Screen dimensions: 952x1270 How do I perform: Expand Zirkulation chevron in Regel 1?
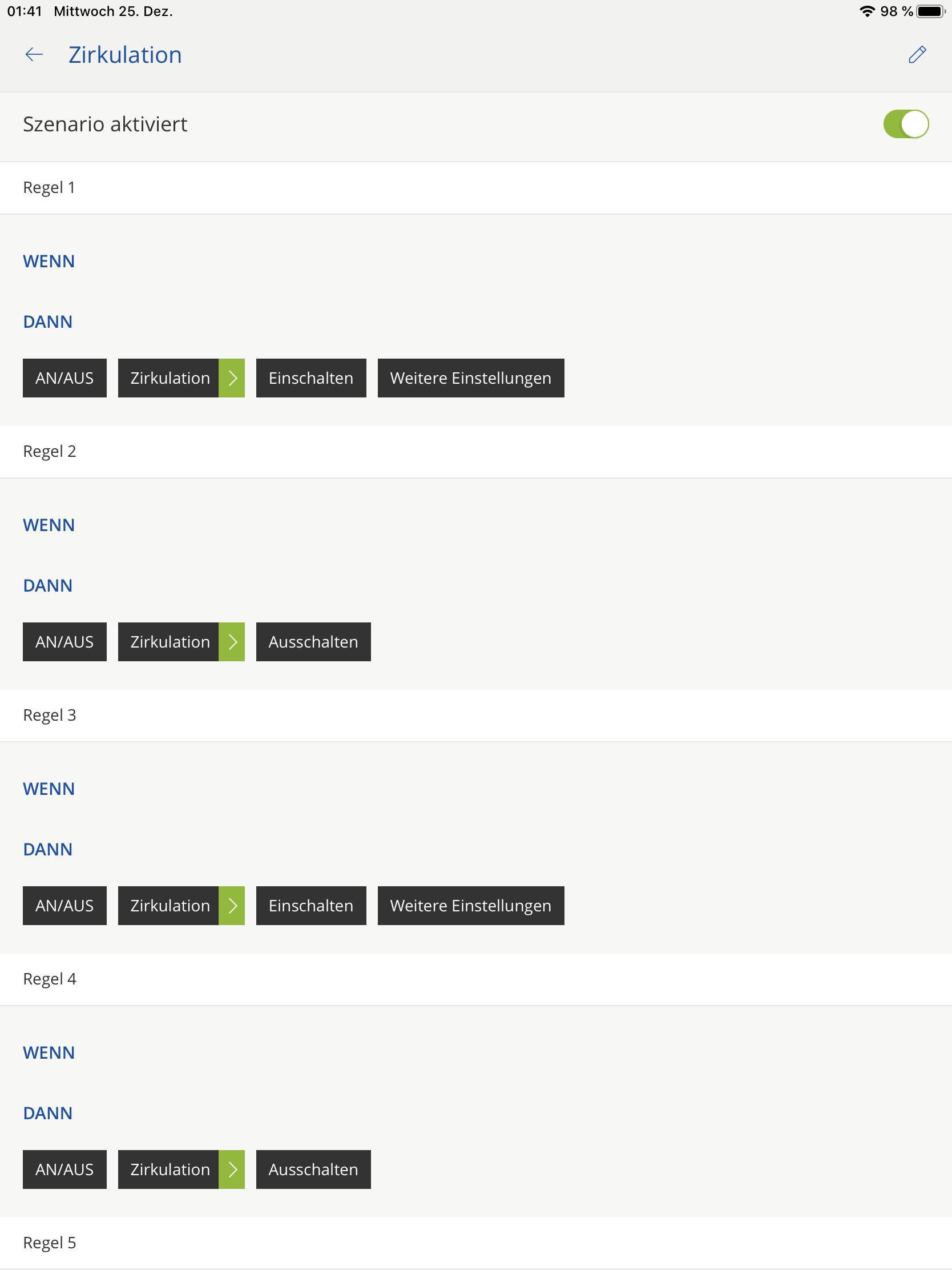[x=232, y=378]
